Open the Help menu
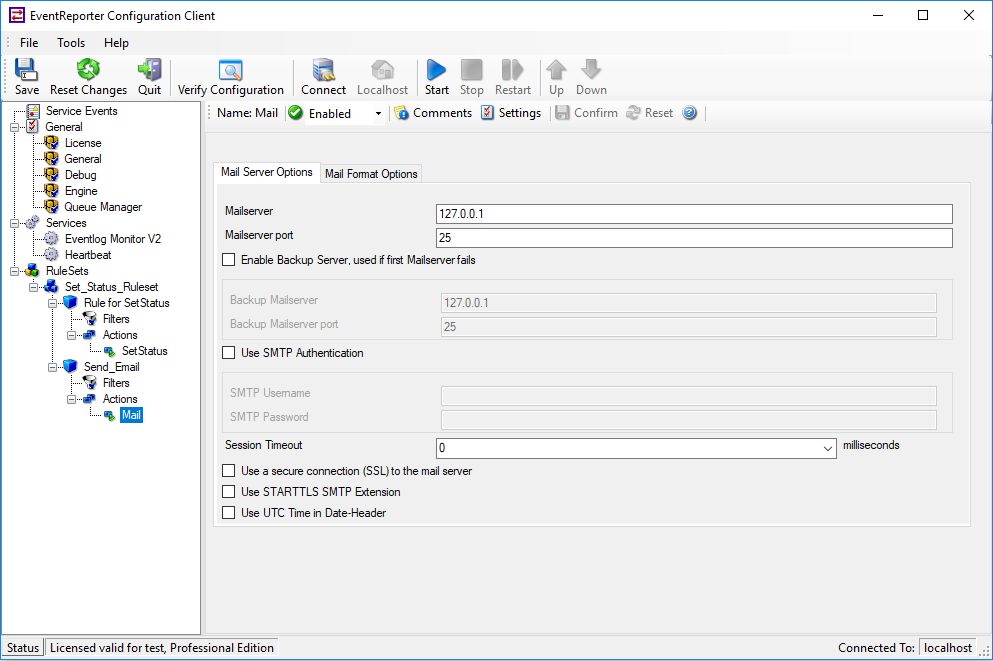Viewport: 993px width, 661px height. (x=117, y=42)
